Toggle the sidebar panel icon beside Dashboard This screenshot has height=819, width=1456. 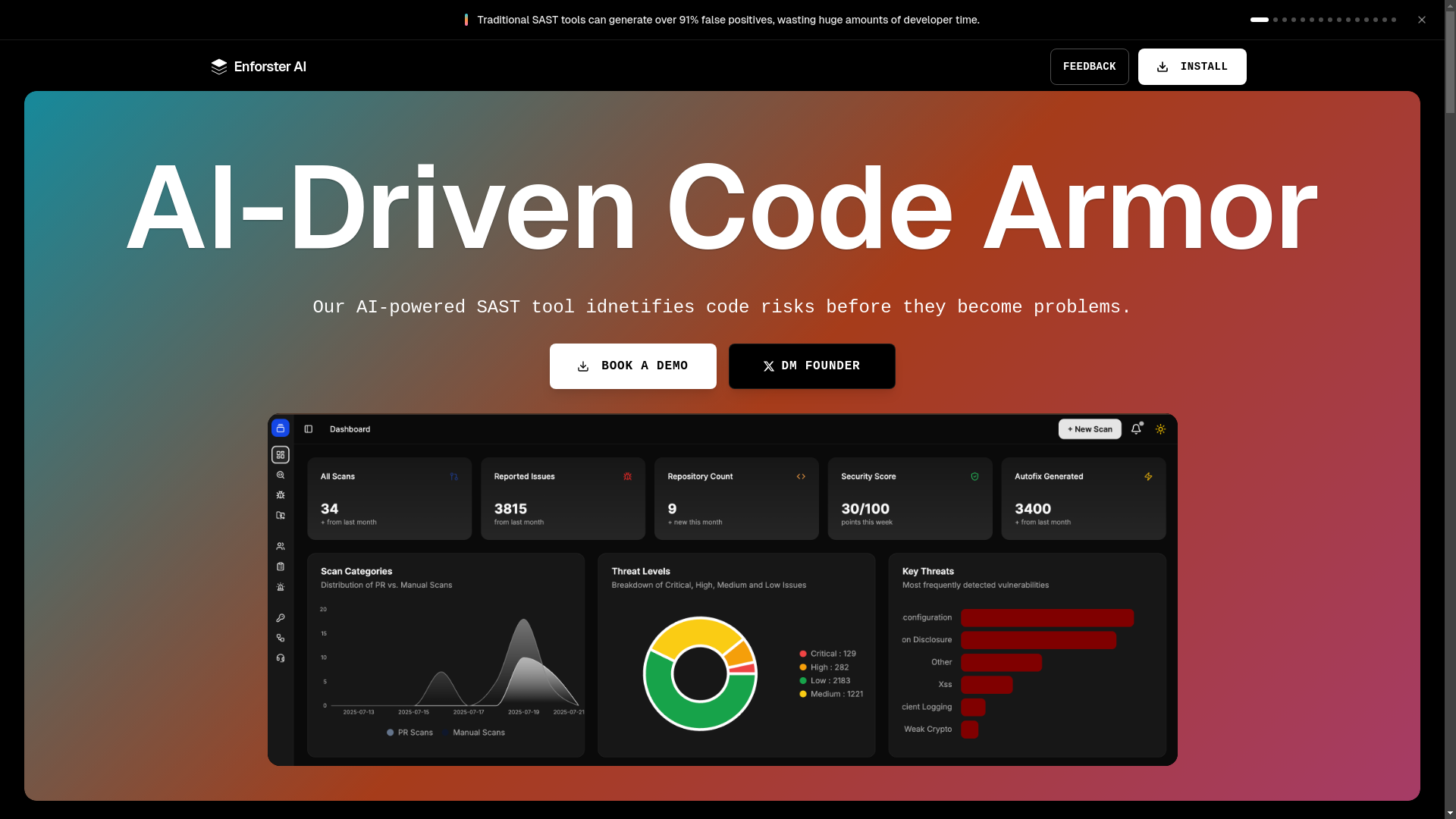tap(309, 429)
